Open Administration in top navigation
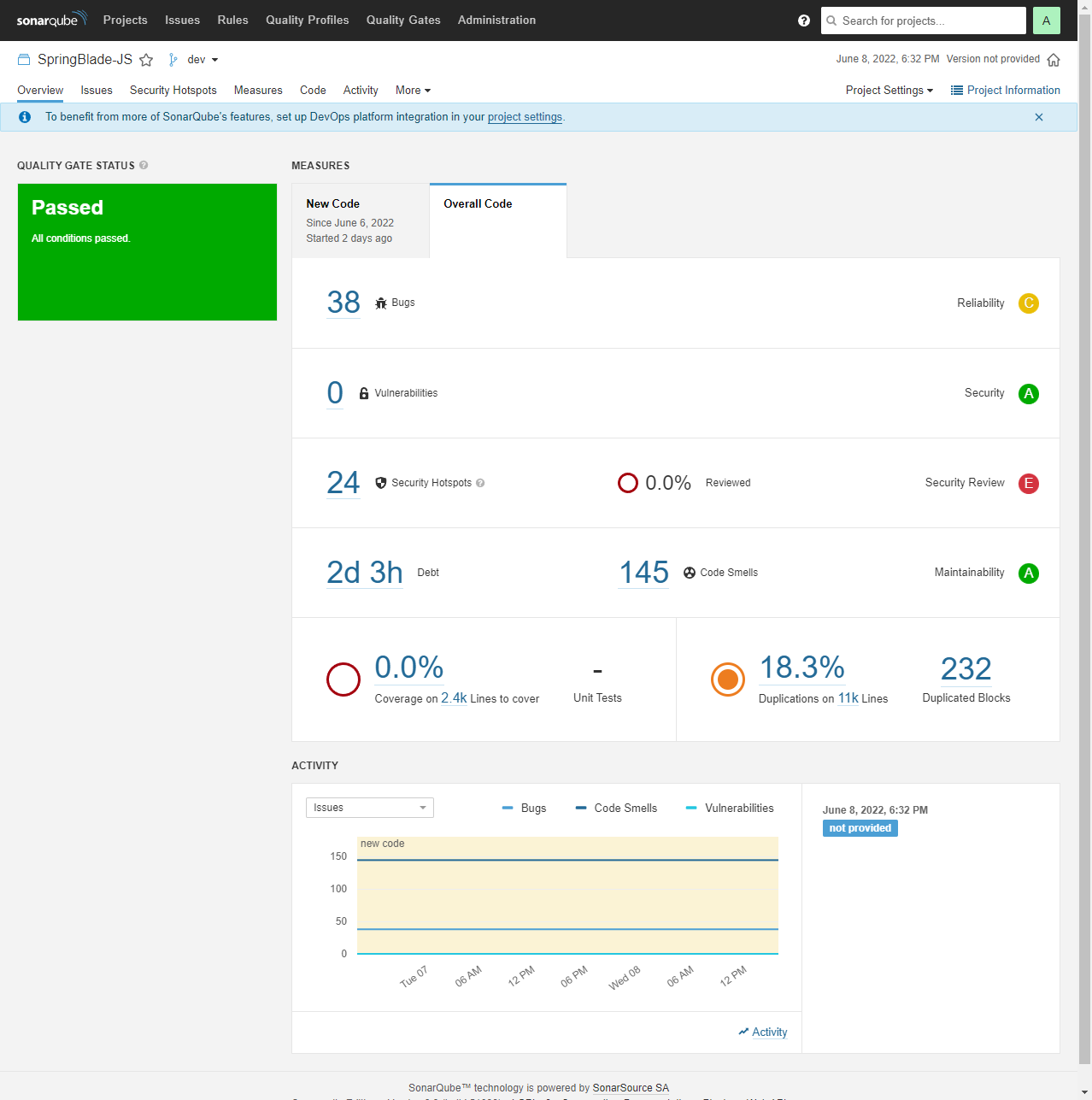 point(496,20)
